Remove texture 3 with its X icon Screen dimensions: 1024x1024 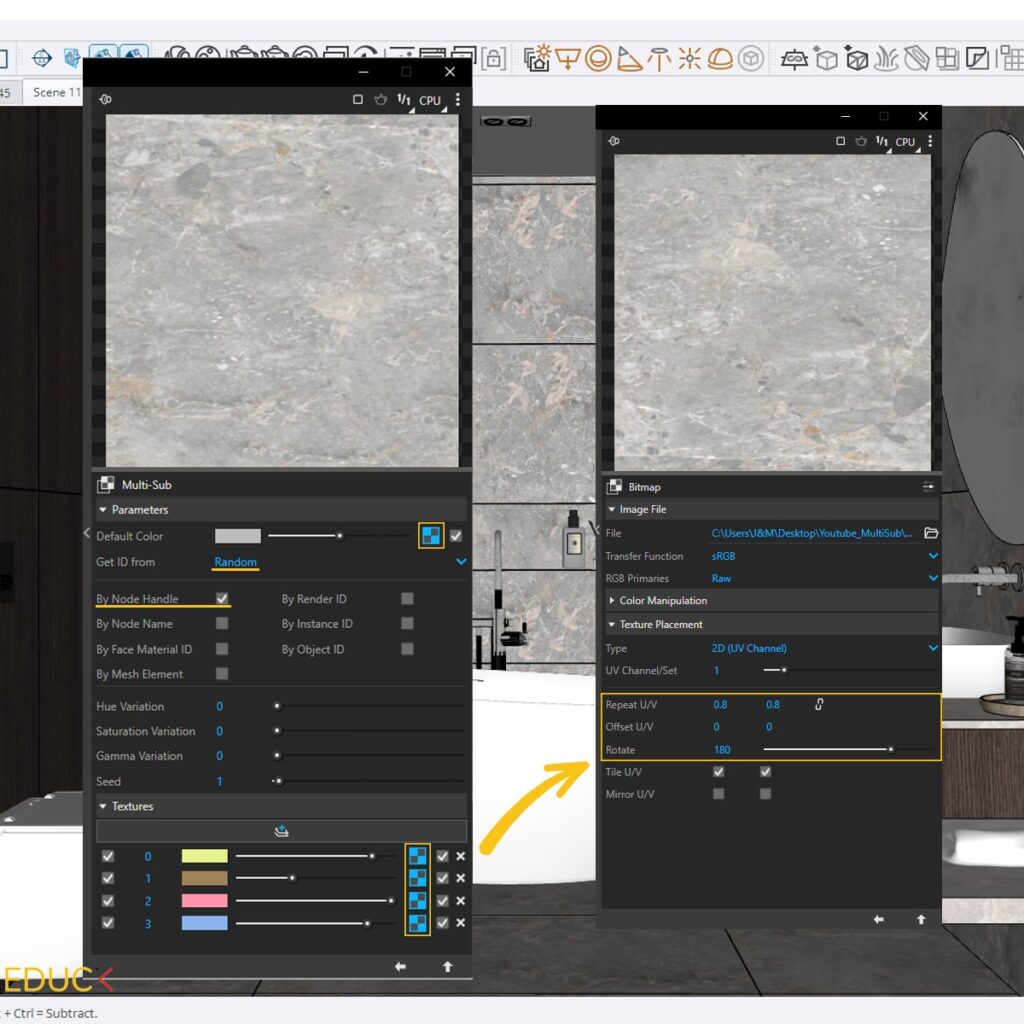(460, 923)
